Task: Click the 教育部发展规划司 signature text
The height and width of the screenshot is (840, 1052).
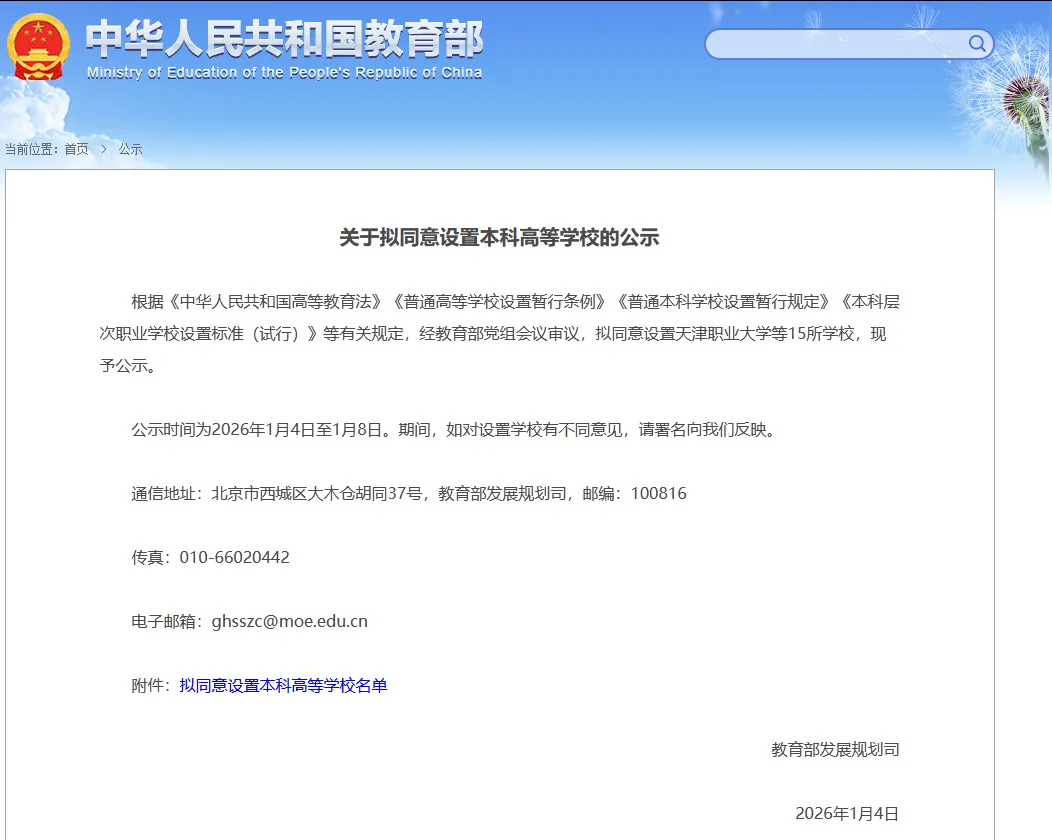Action: (x=834, y=749)
